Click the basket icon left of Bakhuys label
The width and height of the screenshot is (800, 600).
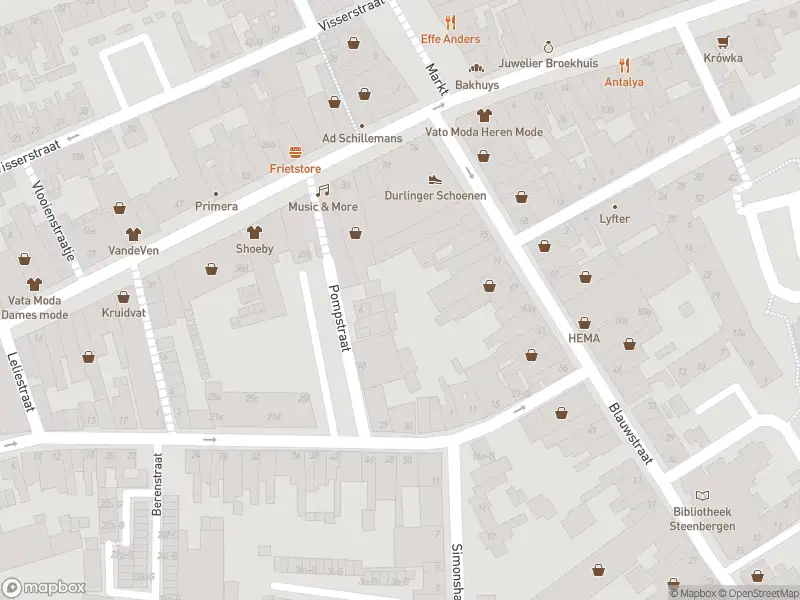(364, 94)
